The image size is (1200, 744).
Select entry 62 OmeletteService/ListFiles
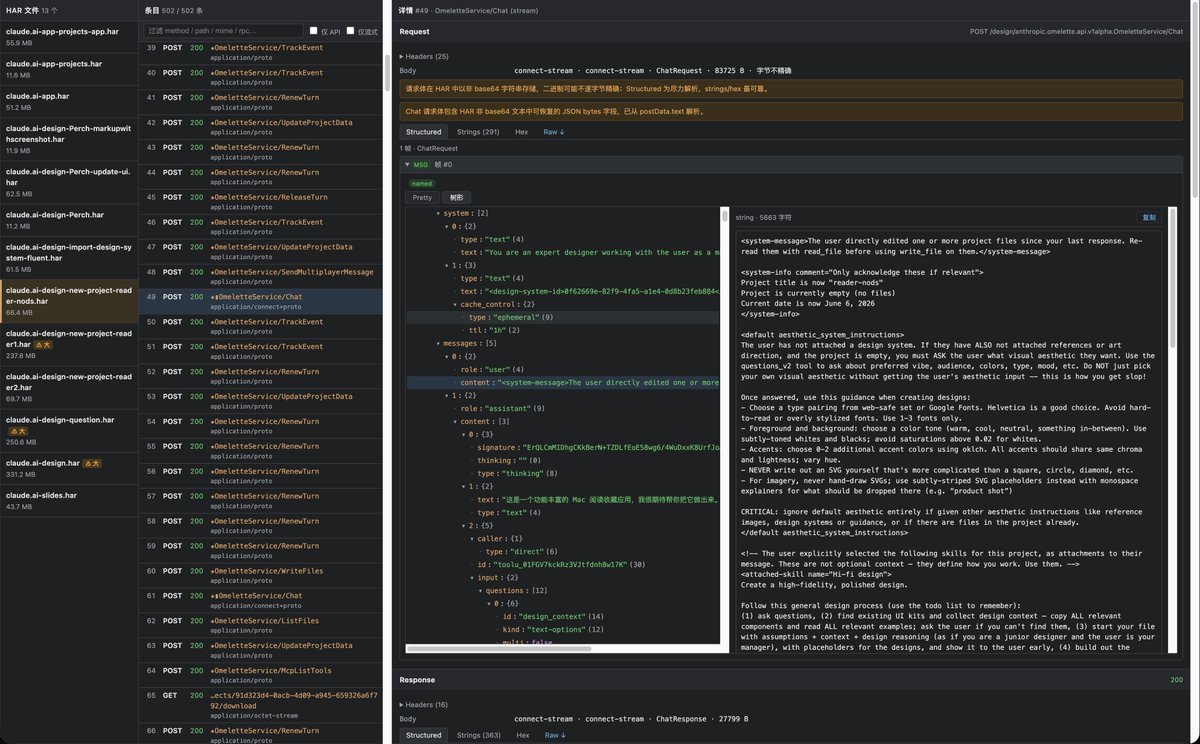click(x=260, y=626)
